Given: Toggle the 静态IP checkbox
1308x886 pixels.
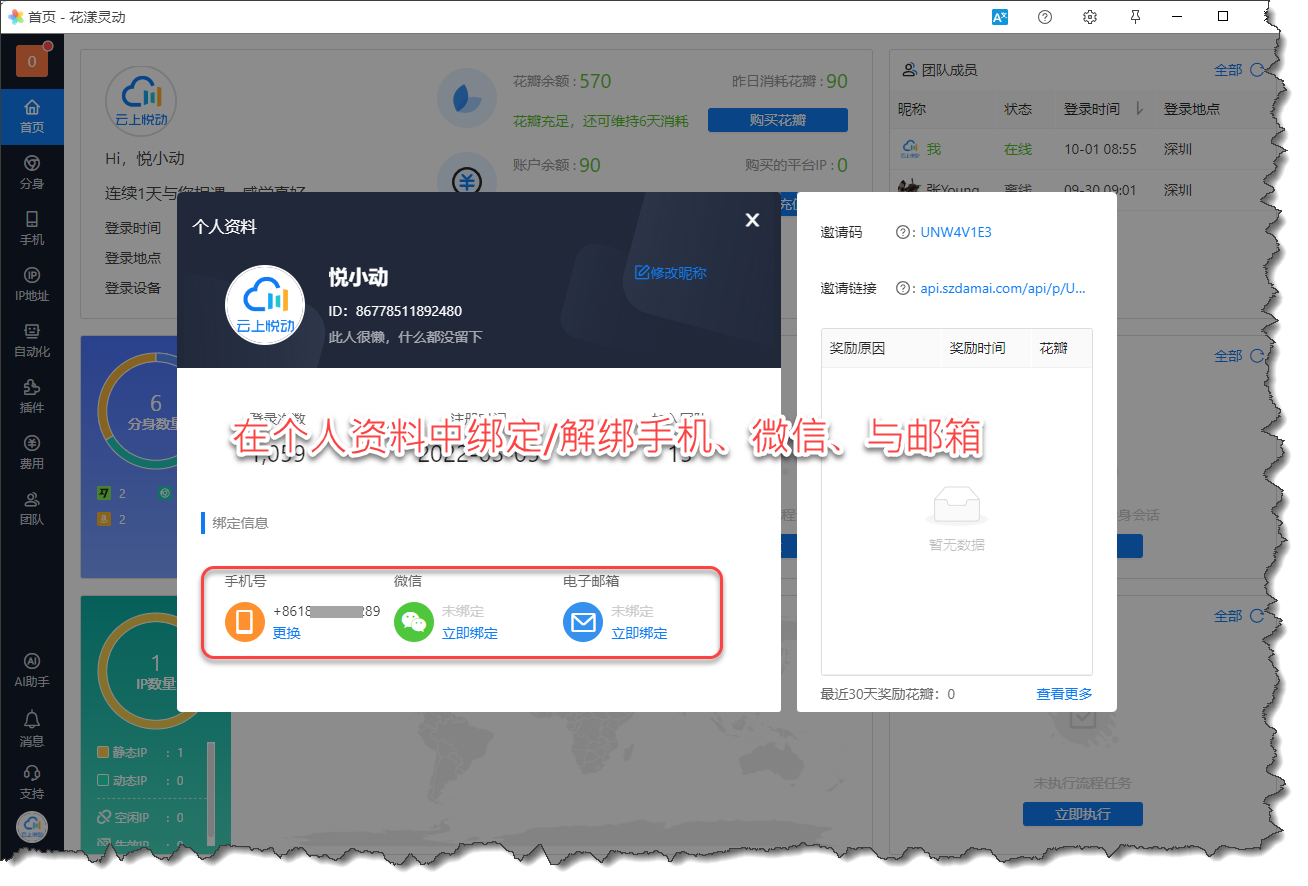Looking at the screenshot, I should (x=102, y=753).
